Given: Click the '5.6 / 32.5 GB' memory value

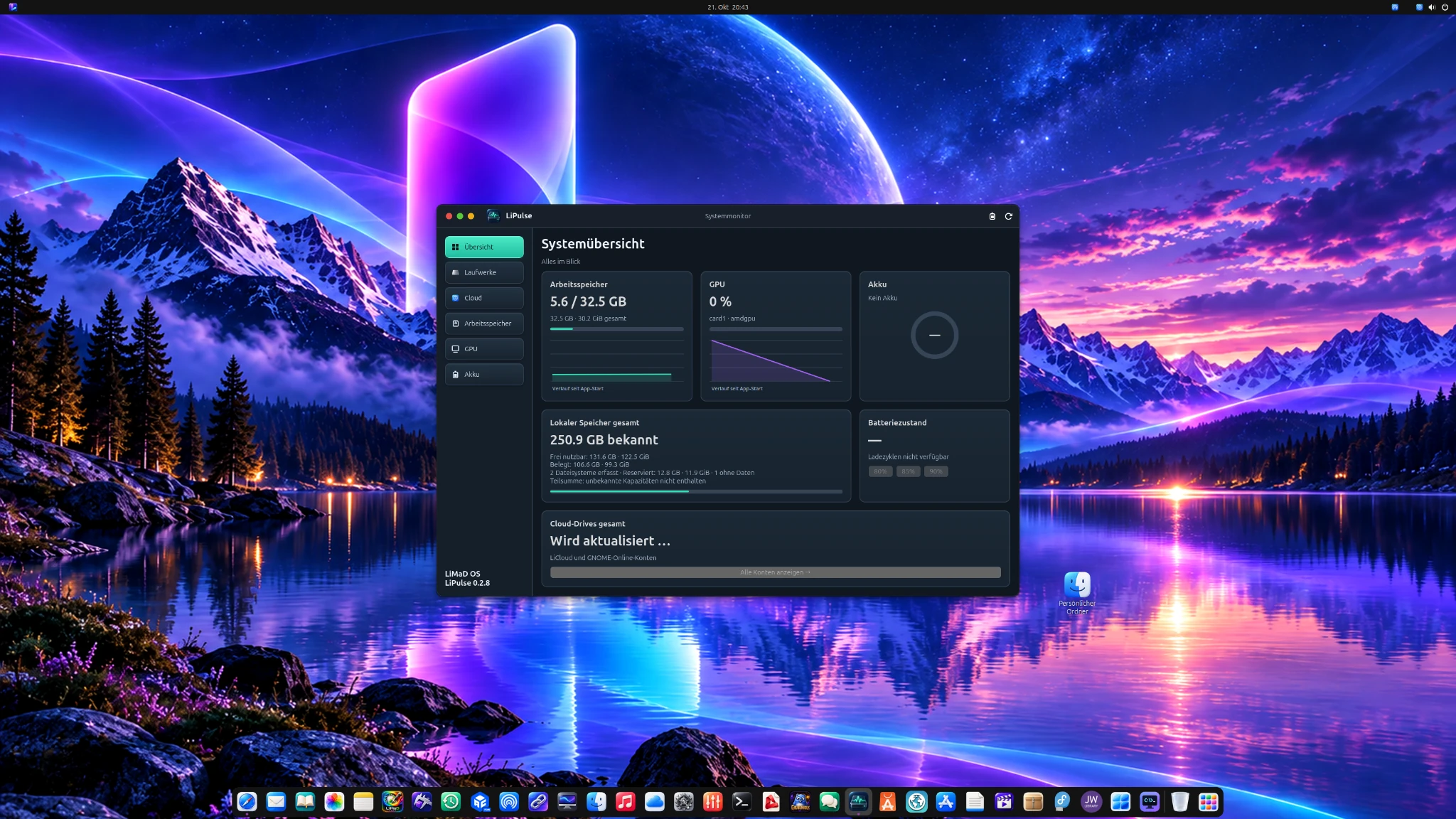Looking at the screenshot, I should (588, 301).
